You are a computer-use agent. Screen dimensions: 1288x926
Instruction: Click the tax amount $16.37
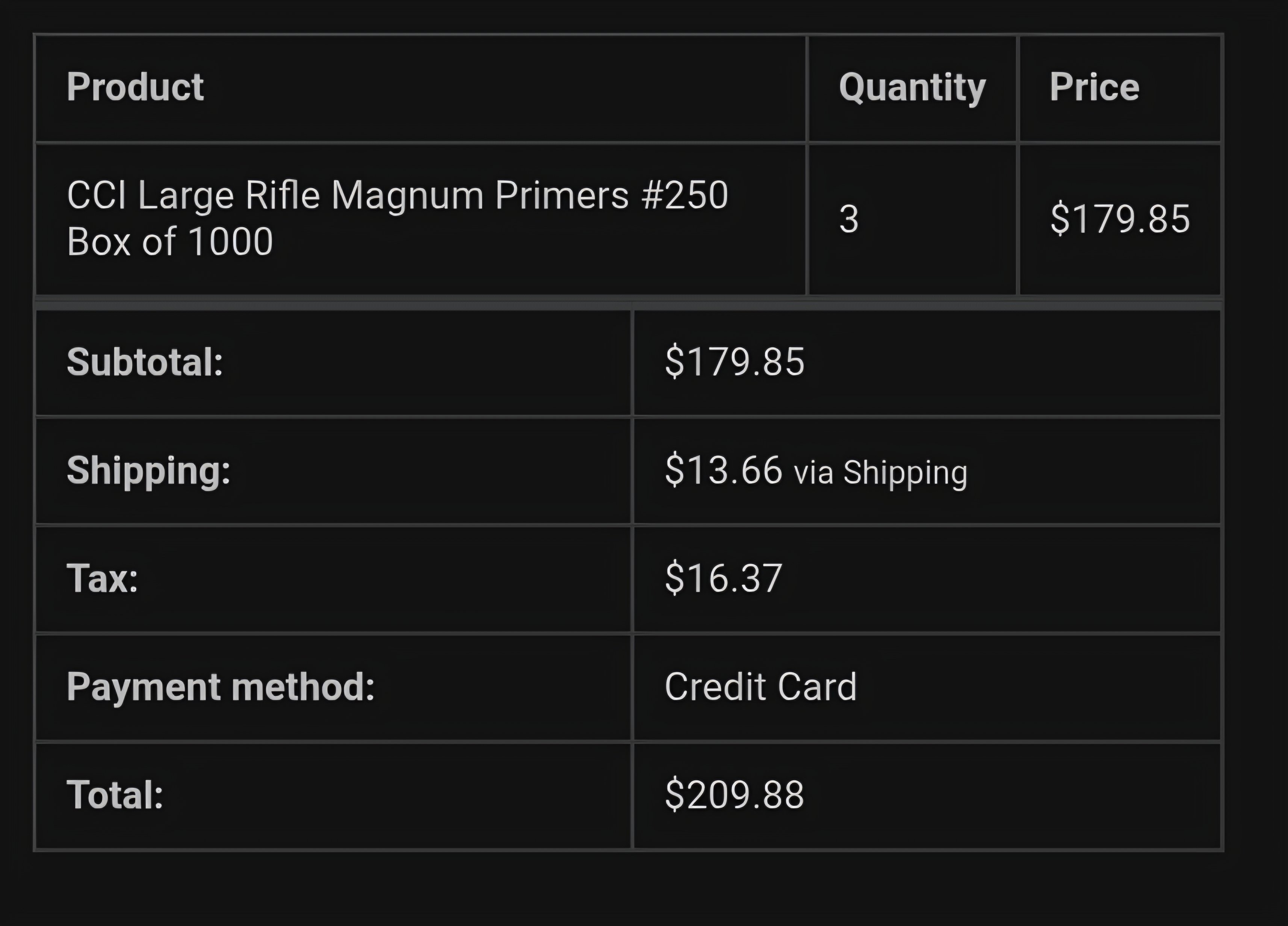(724, 578)
